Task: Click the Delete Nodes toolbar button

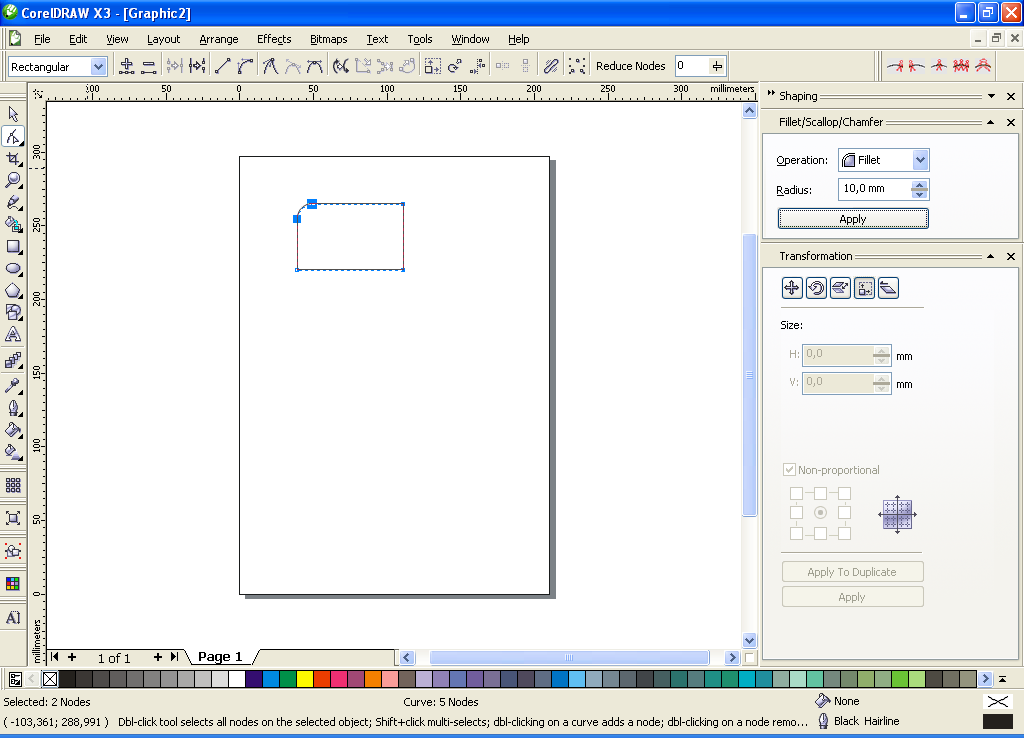Action: [149, 66]
